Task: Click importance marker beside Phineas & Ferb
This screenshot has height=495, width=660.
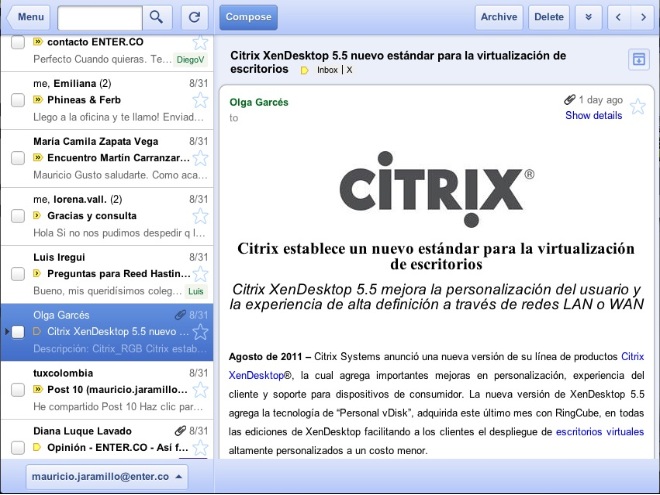Action: [x=38, y=100]
